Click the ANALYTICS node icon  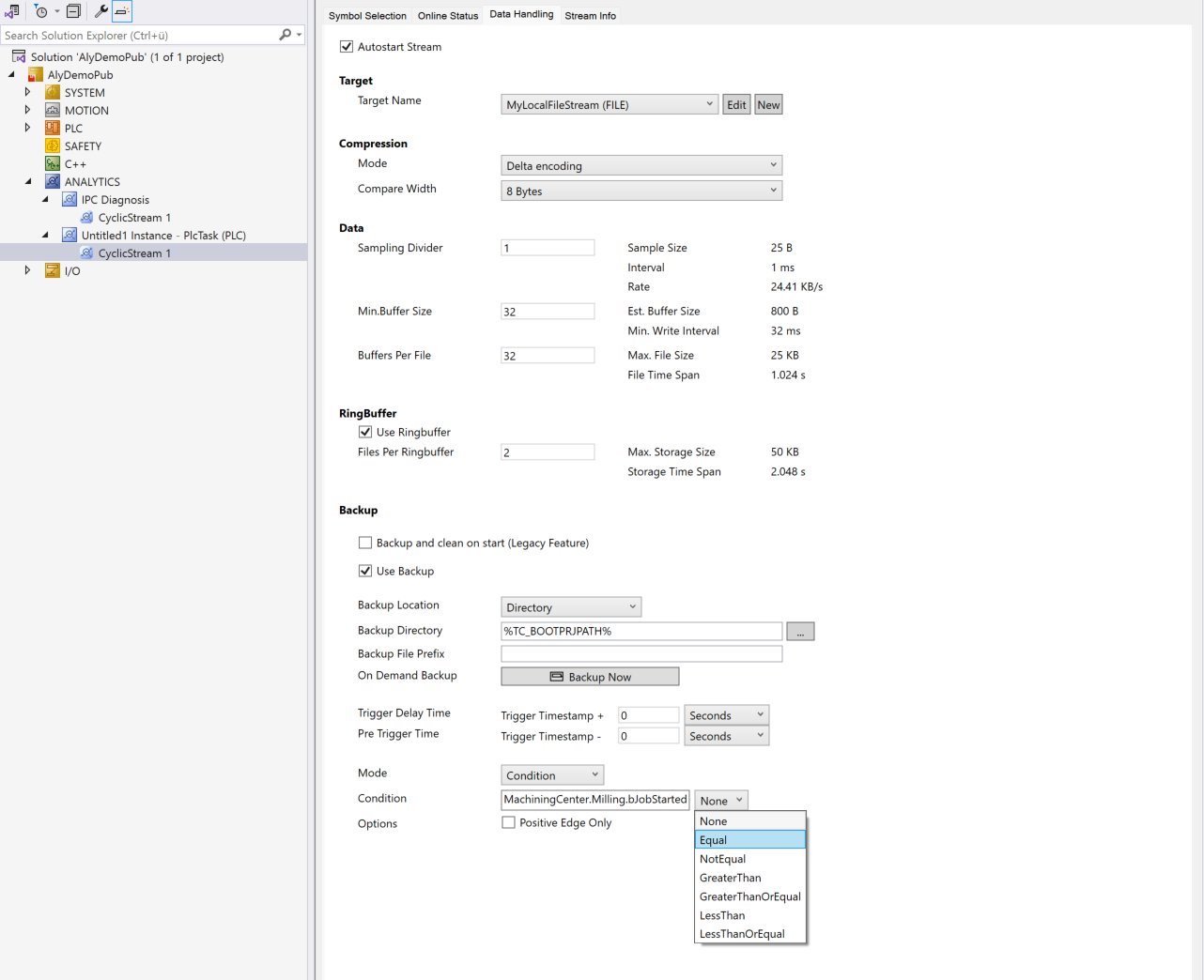click(x=53, y=181)
